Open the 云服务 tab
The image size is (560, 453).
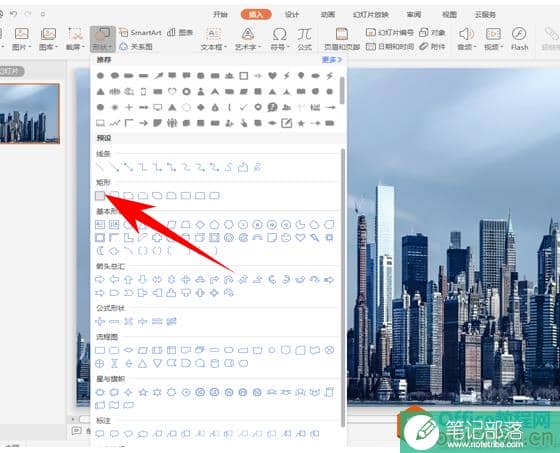[x=485, y=15]
